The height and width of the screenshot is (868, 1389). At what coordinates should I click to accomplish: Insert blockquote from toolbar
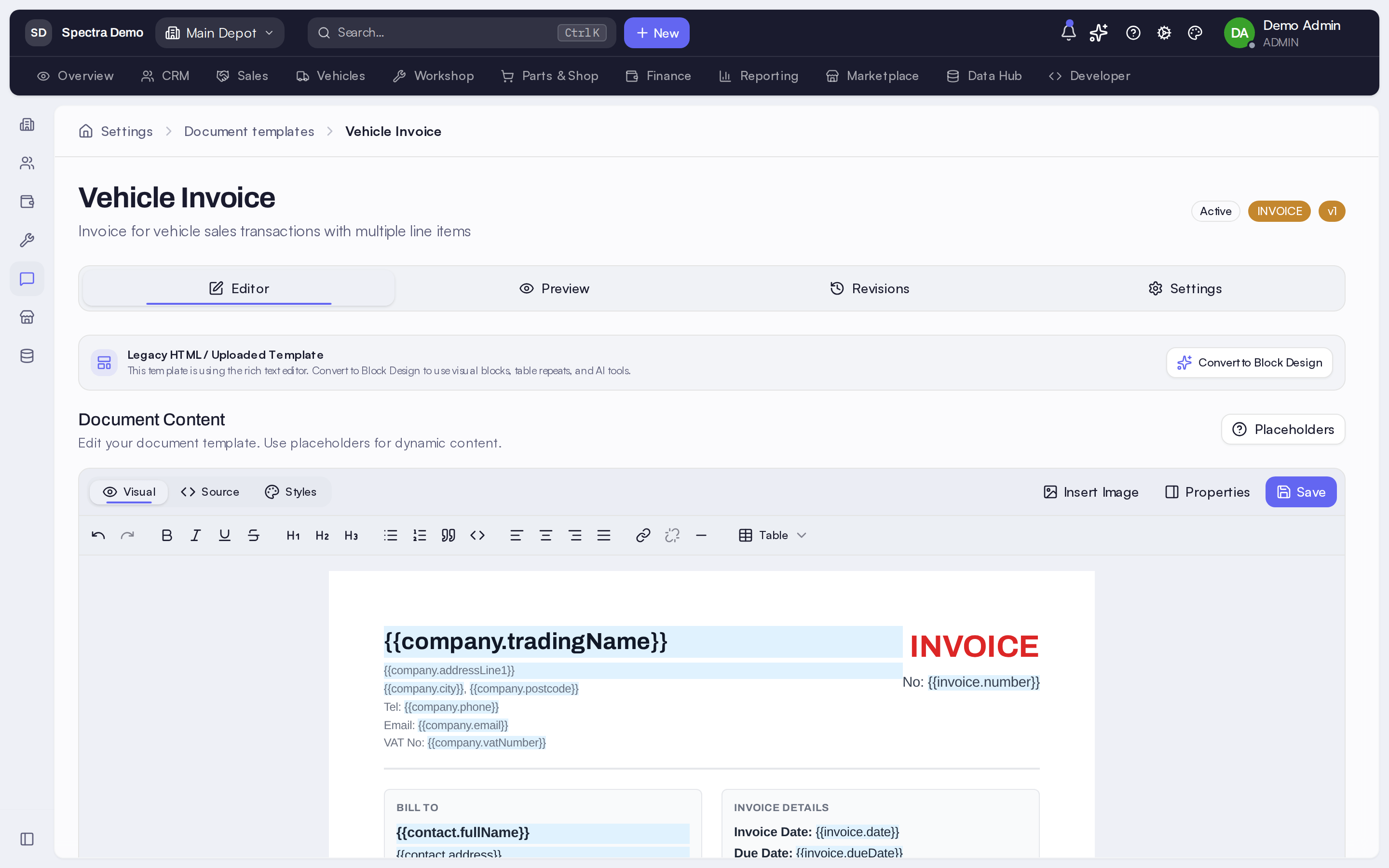448,535
